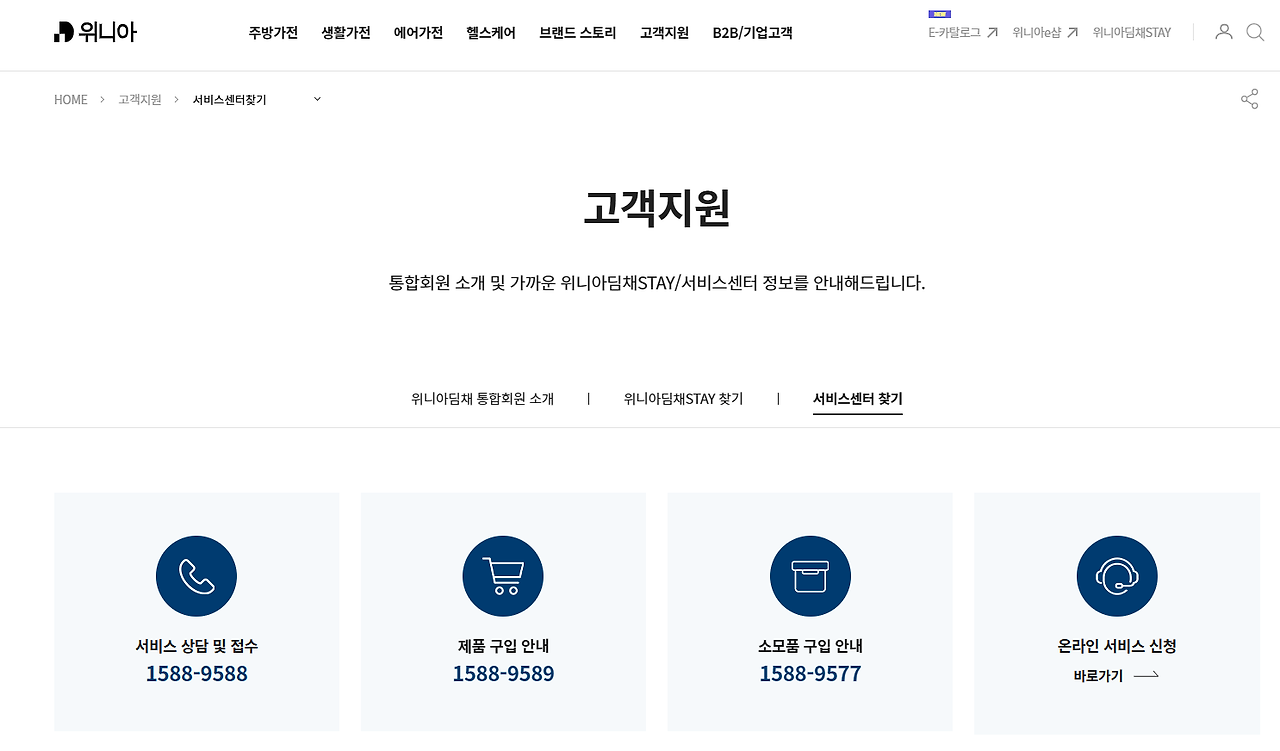Click the 통합회원 소개 description sentence
1280x751 pixels.
[x=657, y=283]
